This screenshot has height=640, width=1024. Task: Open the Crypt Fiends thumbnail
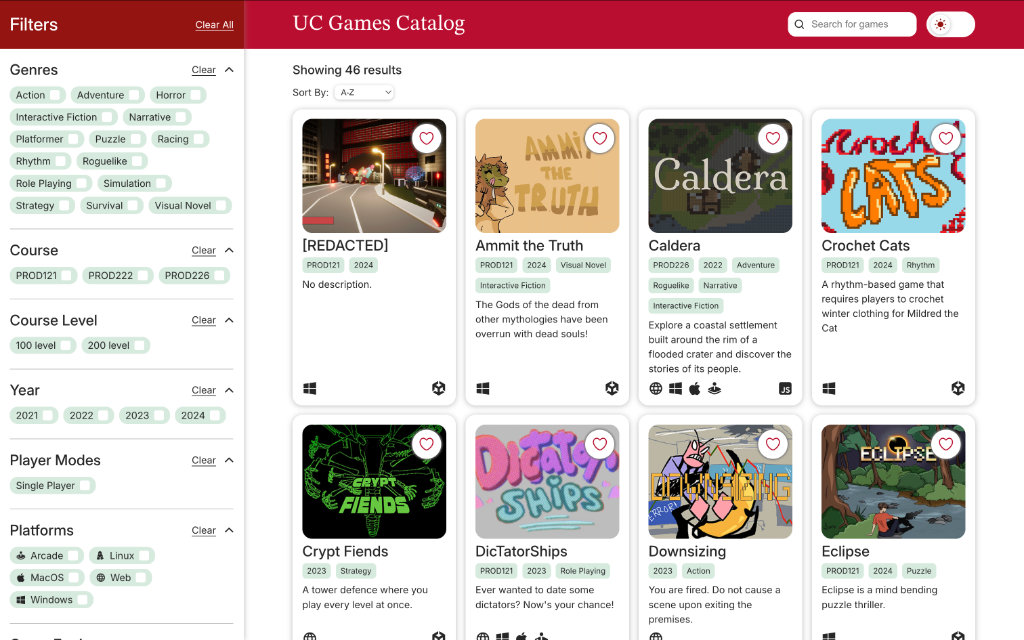(x=374, y=481)
